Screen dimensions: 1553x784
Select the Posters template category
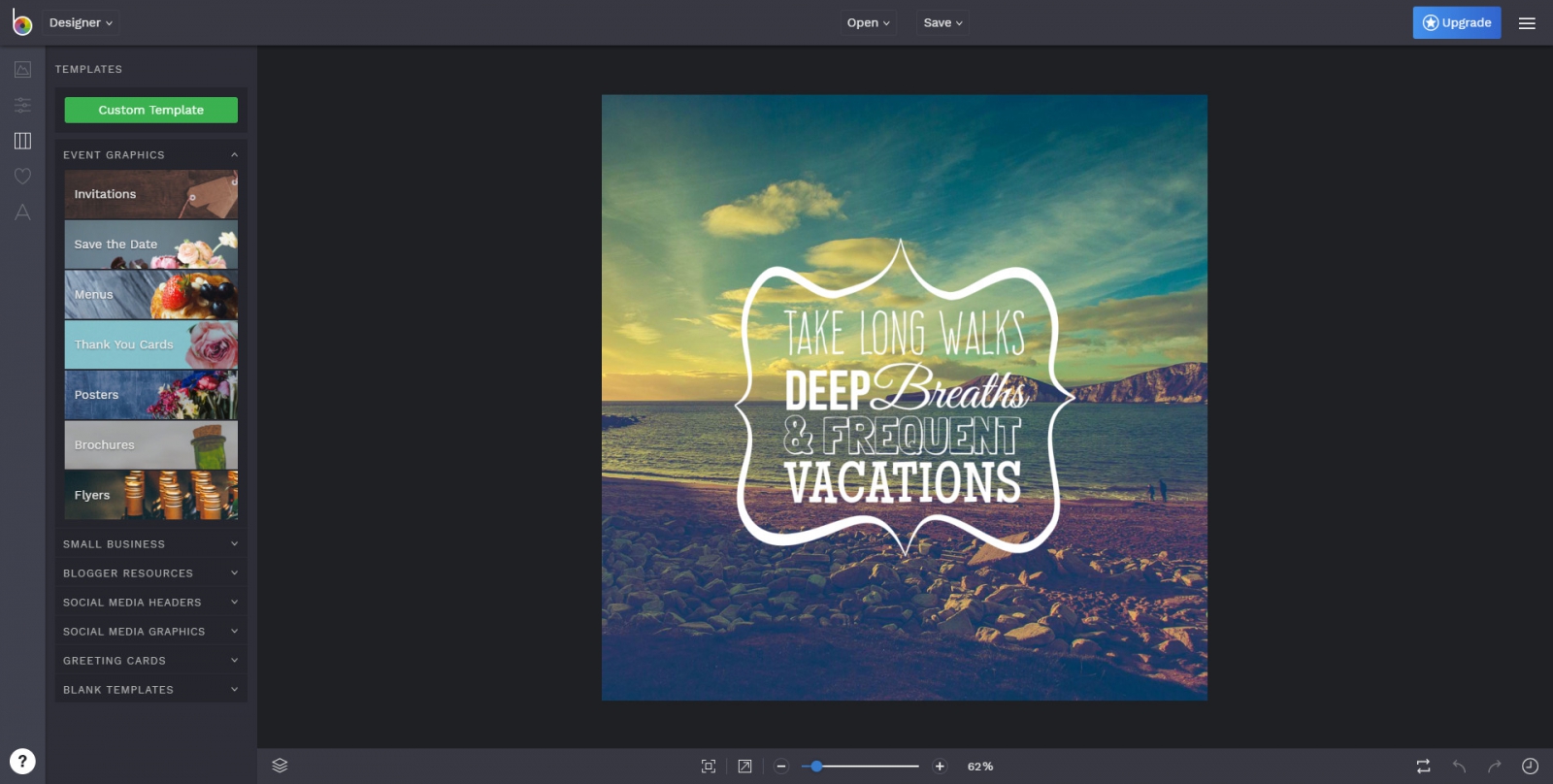click(x=151, y=395)
